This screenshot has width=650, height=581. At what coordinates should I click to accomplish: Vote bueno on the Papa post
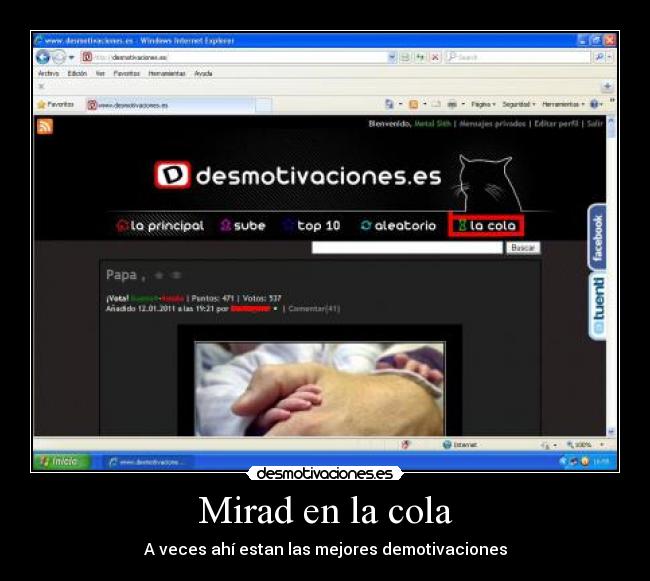click(x=144, y=298)
